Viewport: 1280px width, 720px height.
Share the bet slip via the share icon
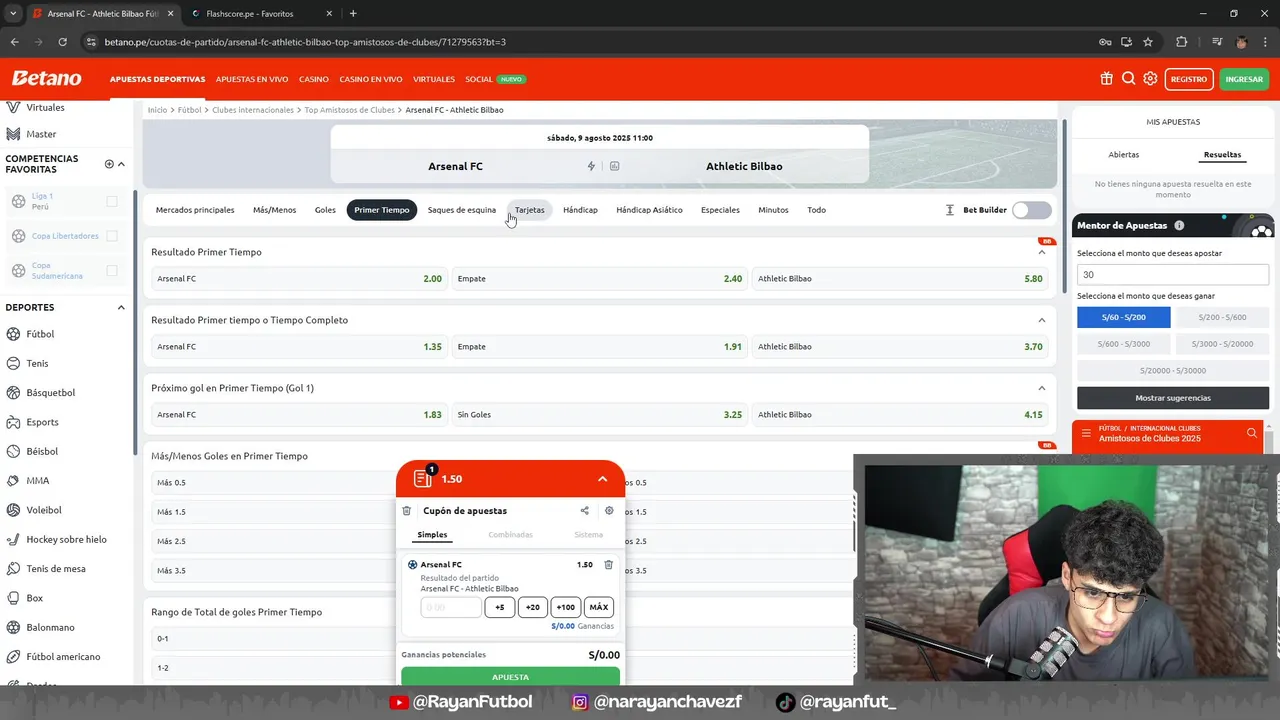point(584,511)
